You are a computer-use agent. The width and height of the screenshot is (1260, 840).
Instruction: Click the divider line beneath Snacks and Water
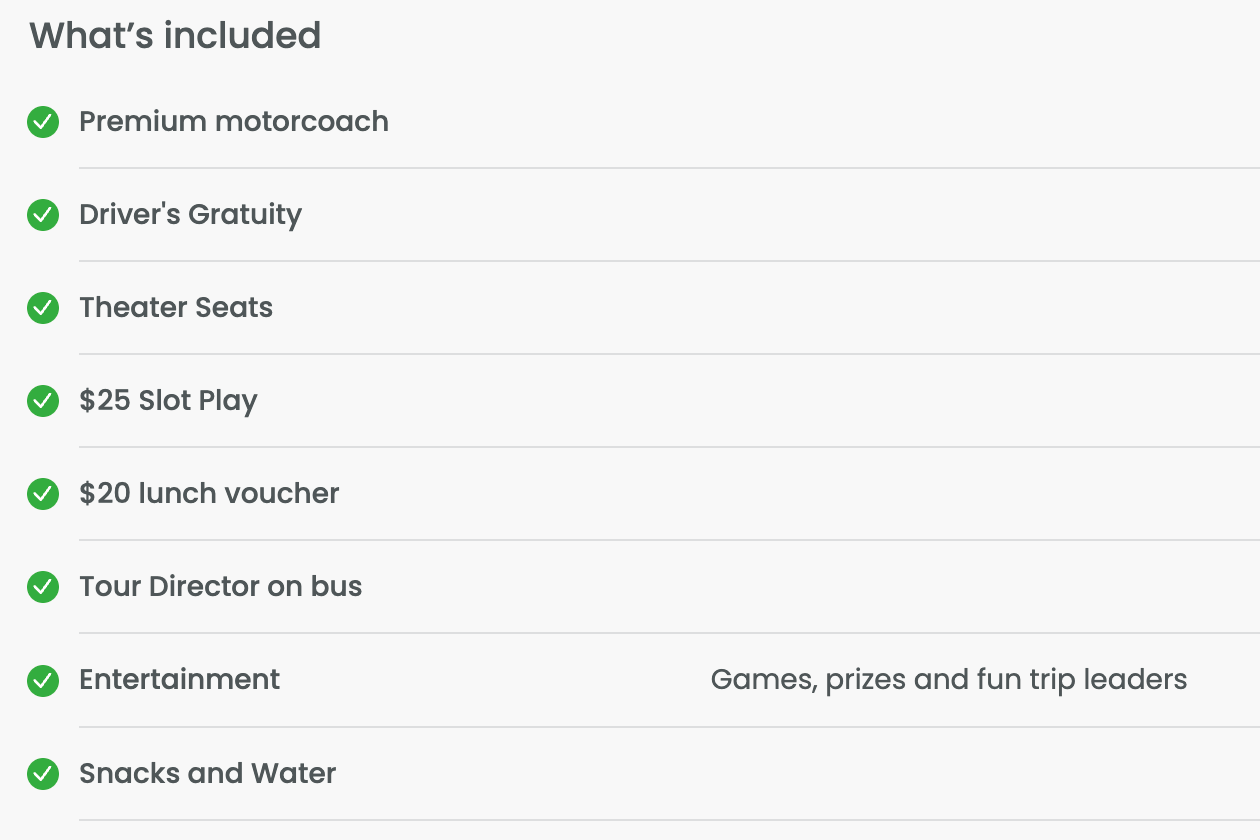pos(668,820)
